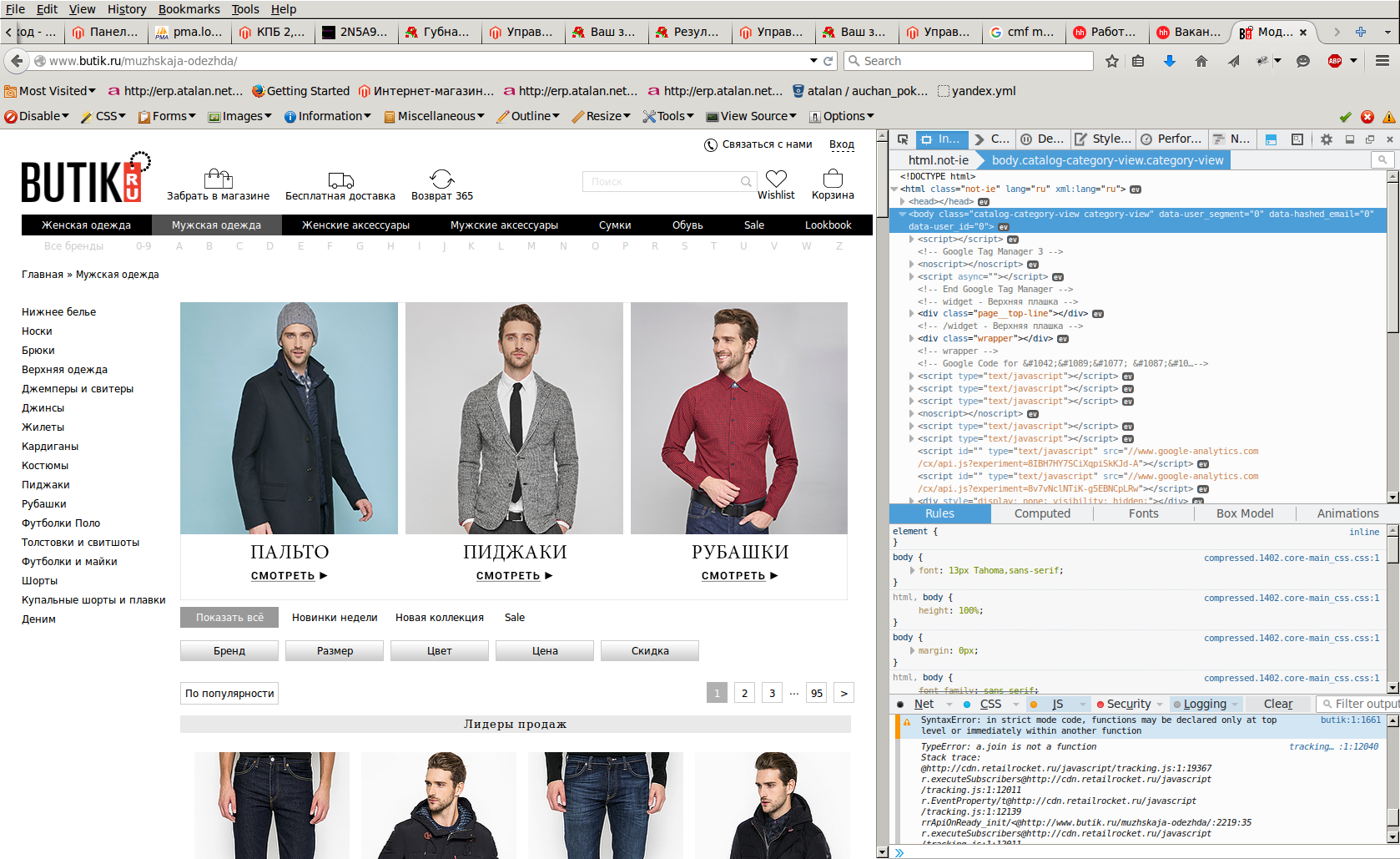Focus the Filter output console field
Viewport: 1400px width, 859px height.
pos(1358,704)
